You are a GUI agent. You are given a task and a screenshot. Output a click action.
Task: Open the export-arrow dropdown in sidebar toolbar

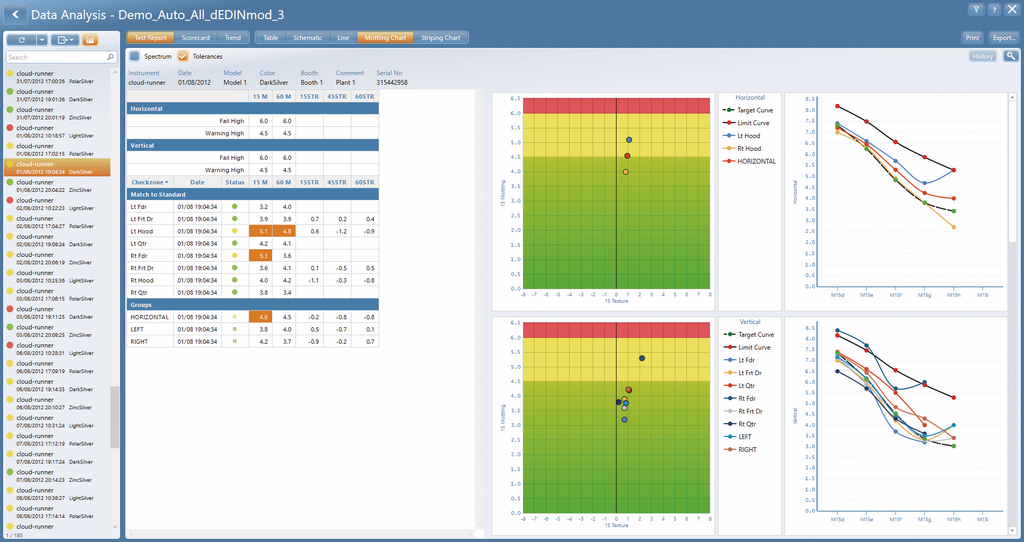[x=65, y=40]
